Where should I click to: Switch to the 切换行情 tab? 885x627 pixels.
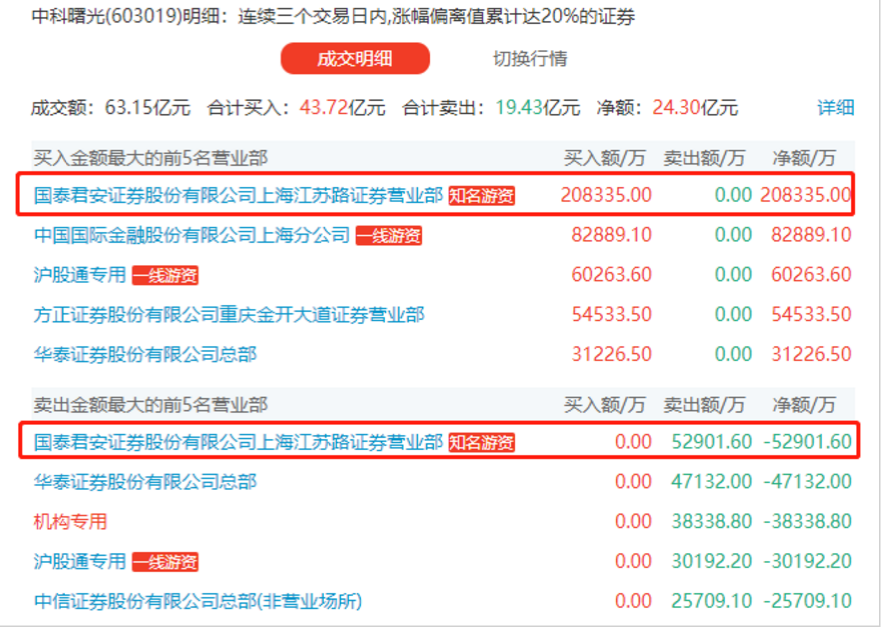tap(530, 59)
